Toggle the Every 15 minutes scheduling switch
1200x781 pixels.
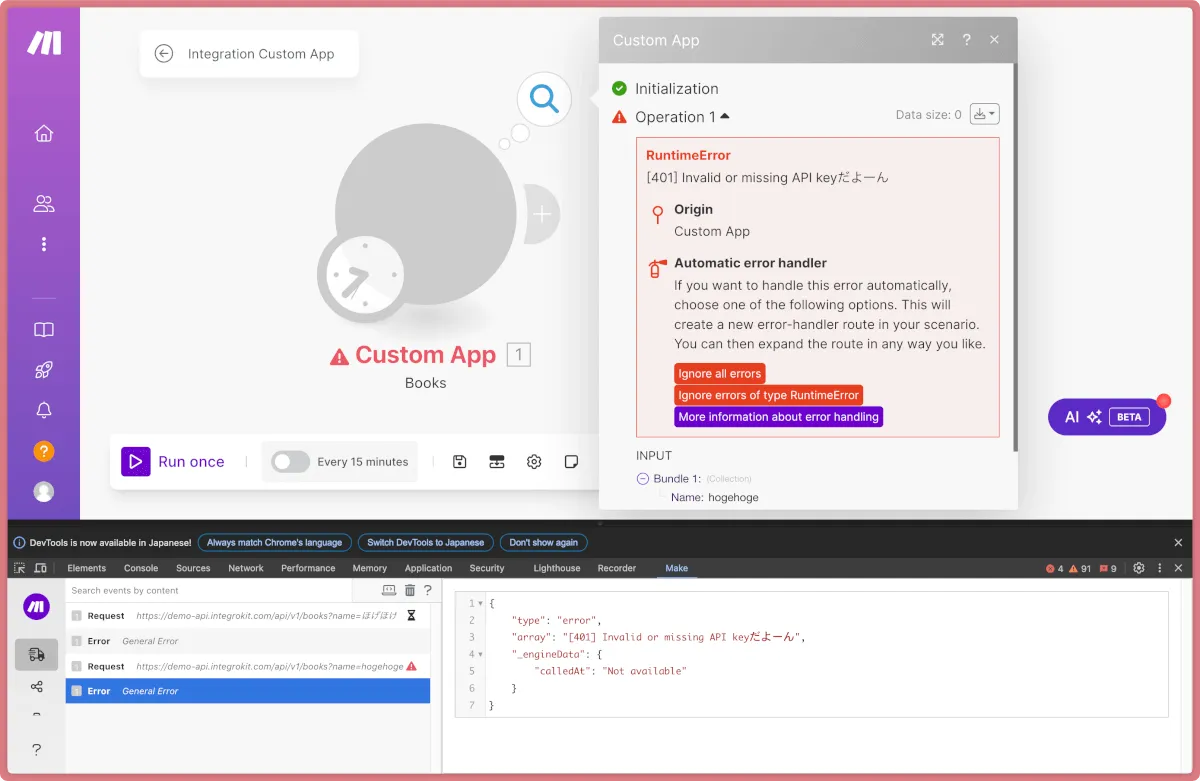(291, 462)
